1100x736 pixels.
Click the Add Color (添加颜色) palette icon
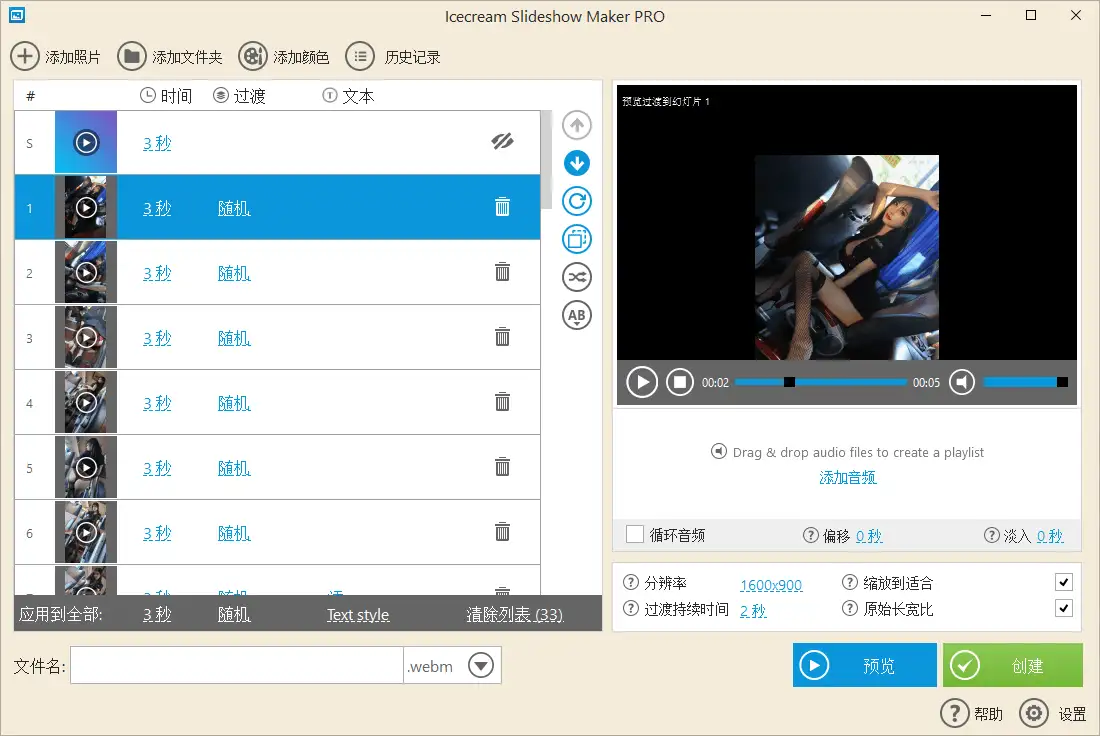253,56
